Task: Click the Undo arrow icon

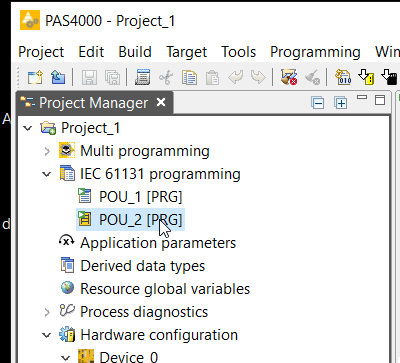Action: click(x=235, y=77)
